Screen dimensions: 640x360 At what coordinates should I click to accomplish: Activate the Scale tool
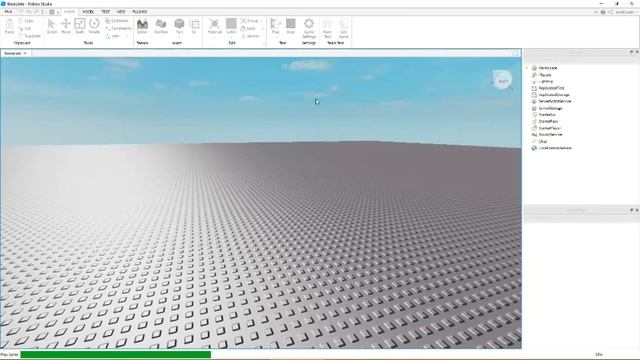pyautogui.click(x=80, y=26)
